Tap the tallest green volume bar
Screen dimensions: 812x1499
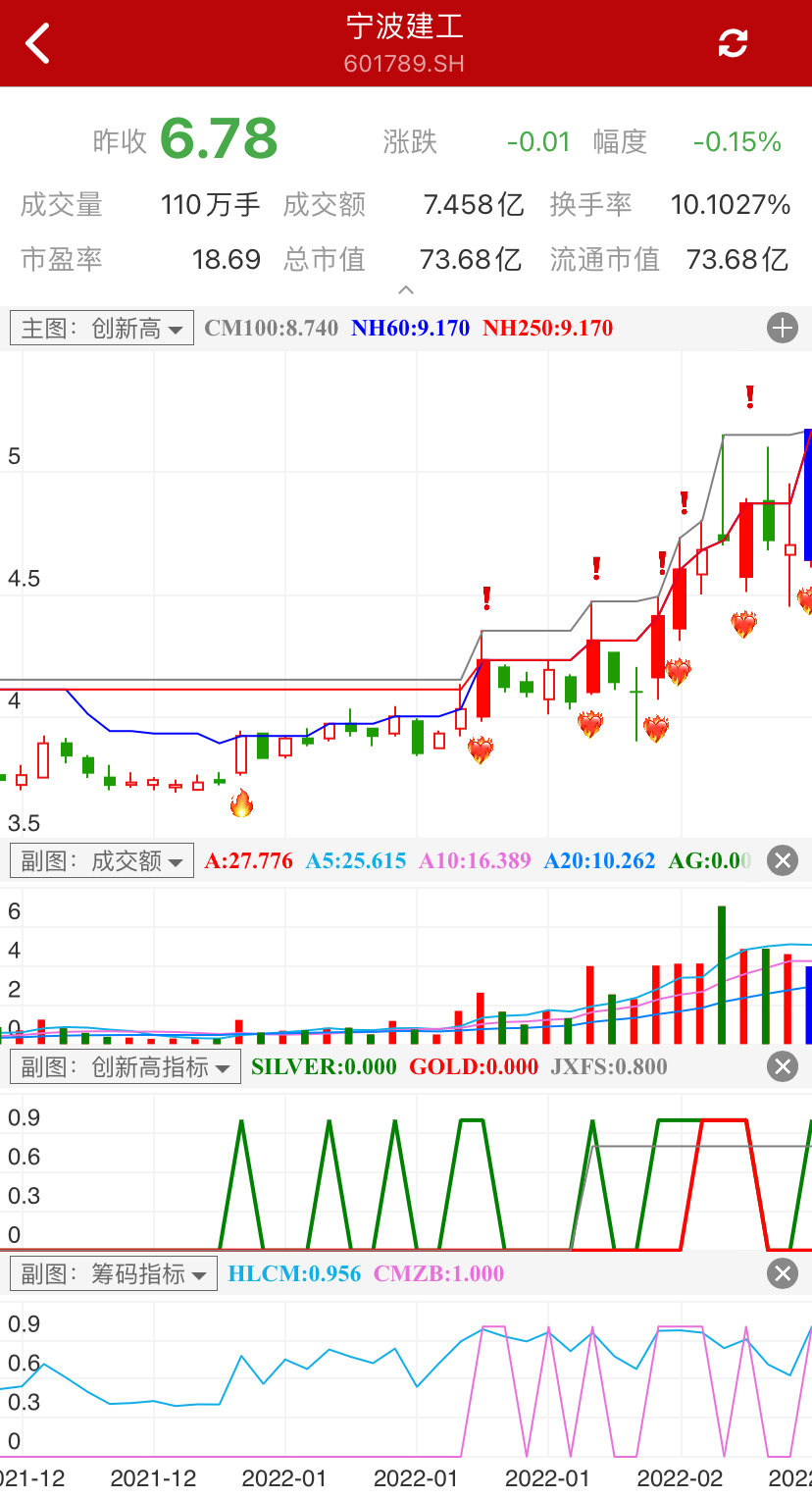pos(722,974)
